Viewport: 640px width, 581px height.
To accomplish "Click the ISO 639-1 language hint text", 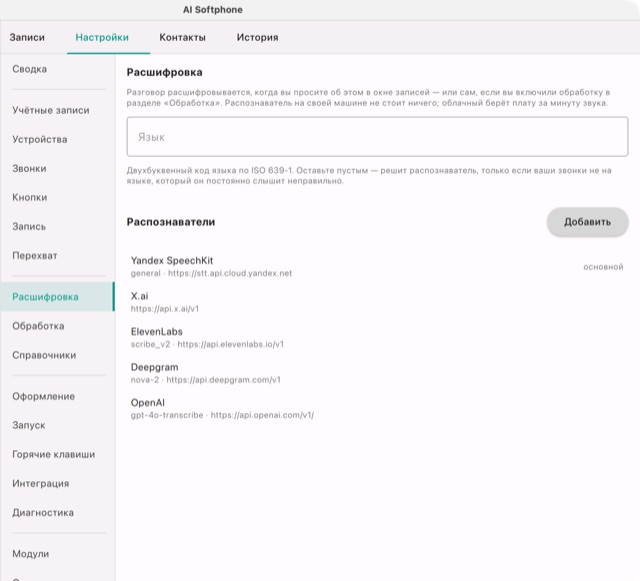I will pos(369,176).
